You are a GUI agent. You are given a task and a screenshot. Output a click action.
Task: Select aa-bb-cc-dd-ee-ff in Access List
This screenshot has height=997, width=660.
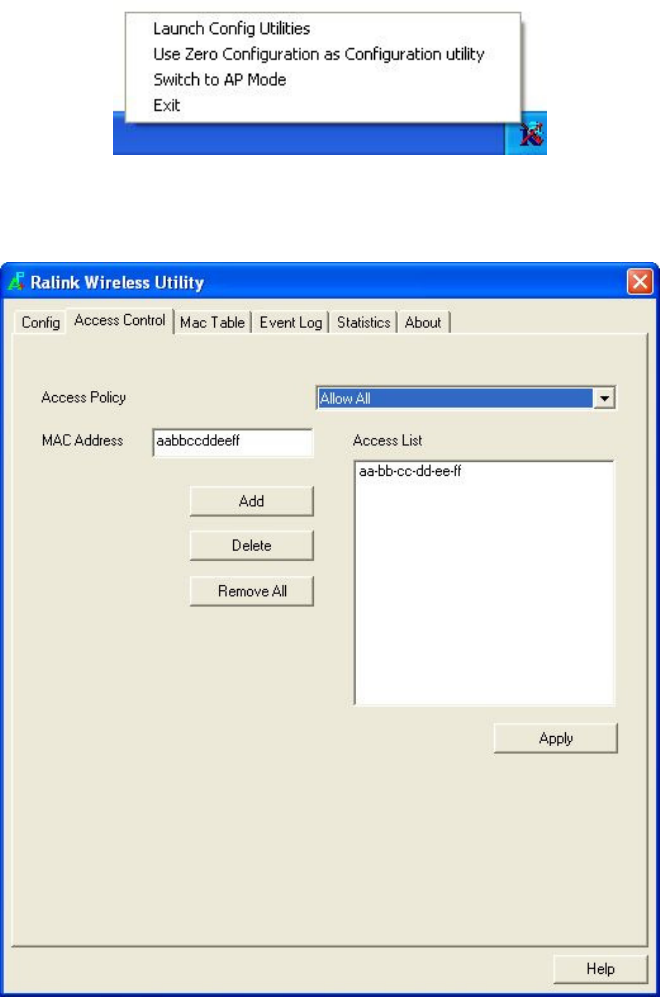coord(410,471)
